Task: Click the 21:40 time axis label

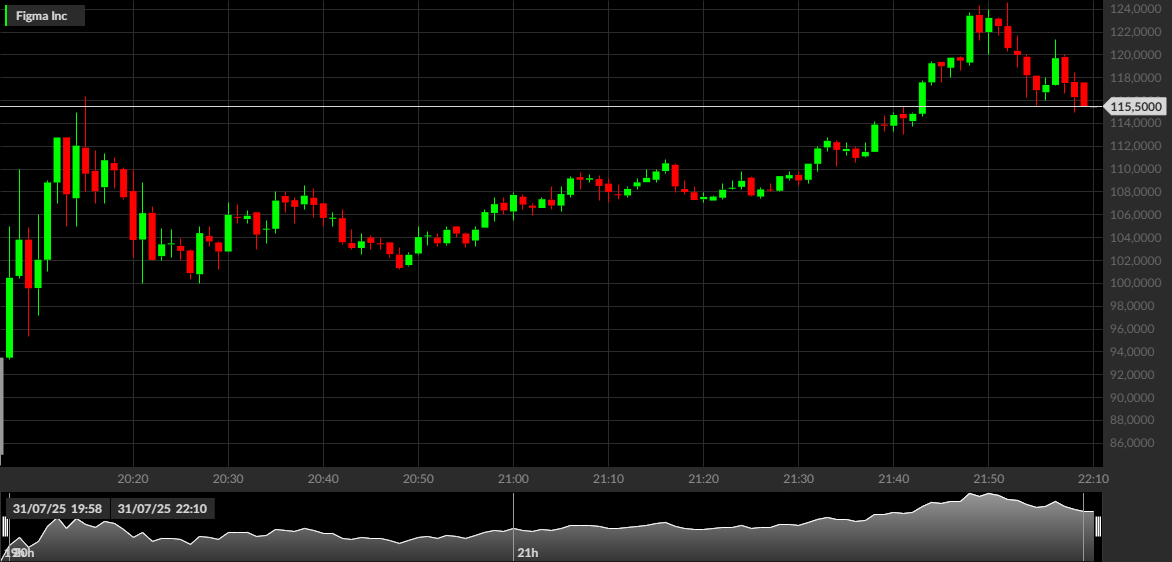Action: [x=893, y=478]
